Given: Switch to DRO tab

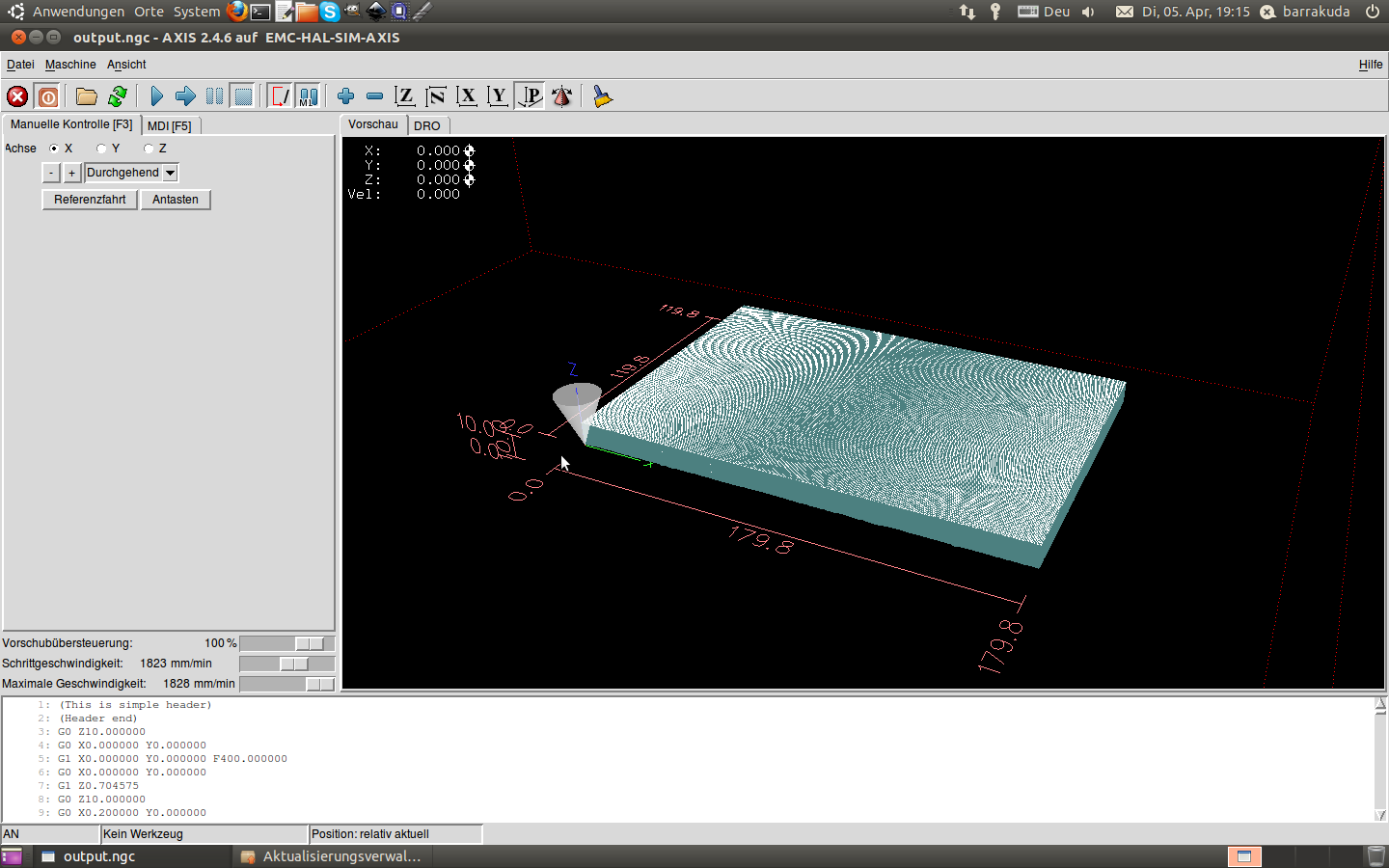Looking at the screenshot, I should click(427, 125).
